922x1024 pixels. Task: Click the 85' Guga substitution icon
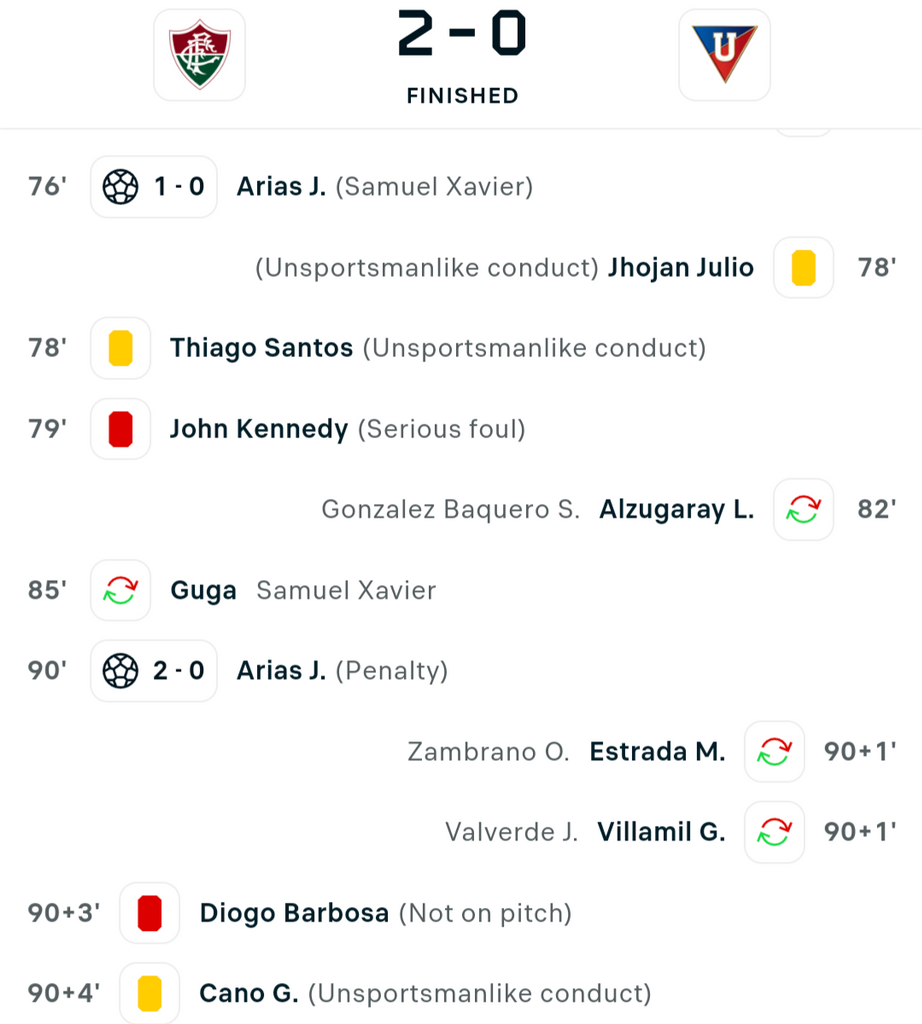(x=121, y=590)
